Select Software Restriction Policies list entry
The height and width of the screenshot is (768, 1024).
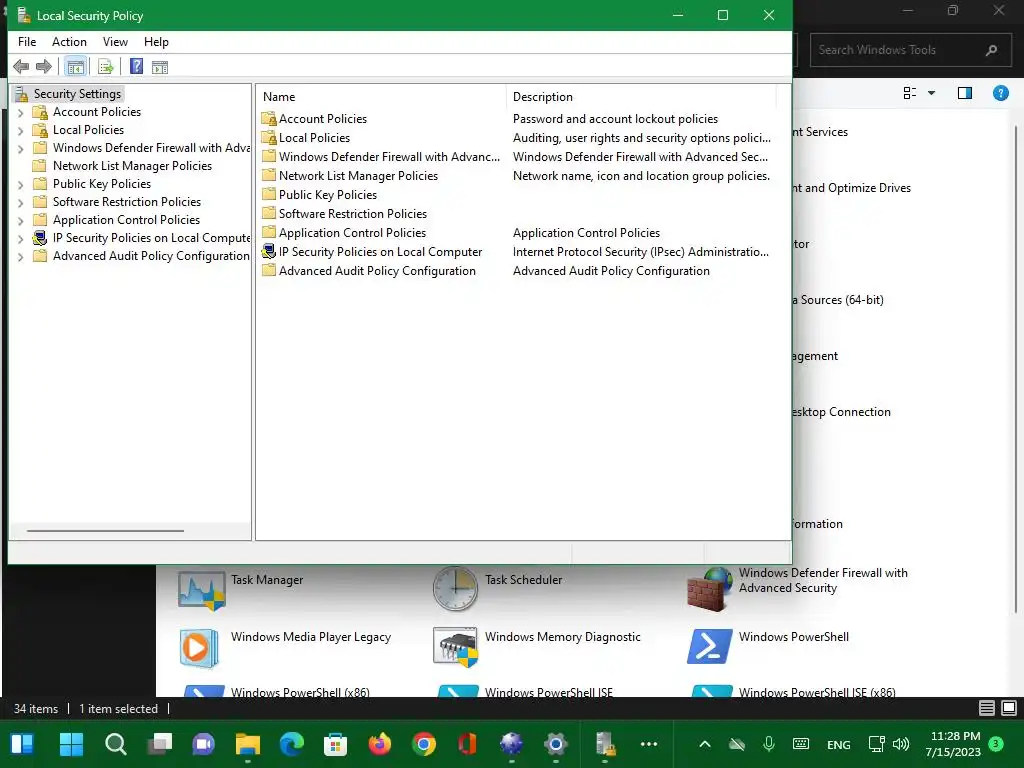[x=353, y=214]
